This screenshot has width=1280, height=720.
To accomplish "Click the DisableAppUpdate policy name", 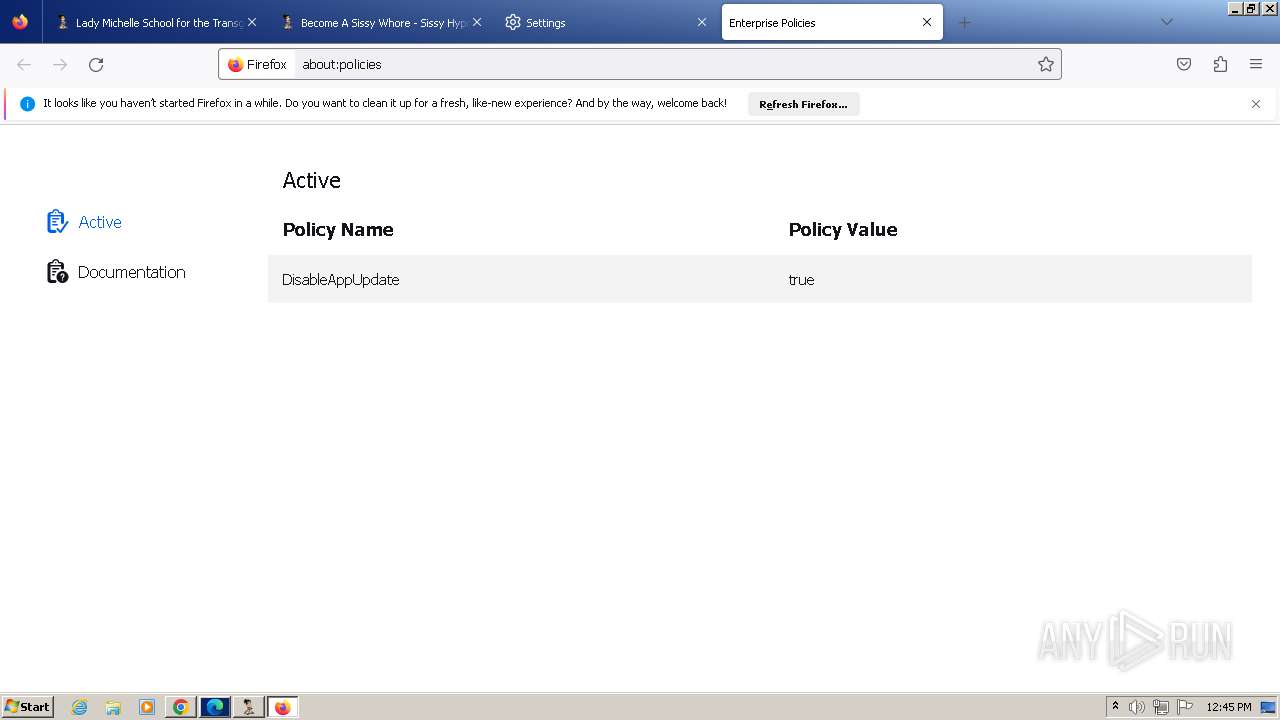I will pyautogui.click(x=340, y=280).
